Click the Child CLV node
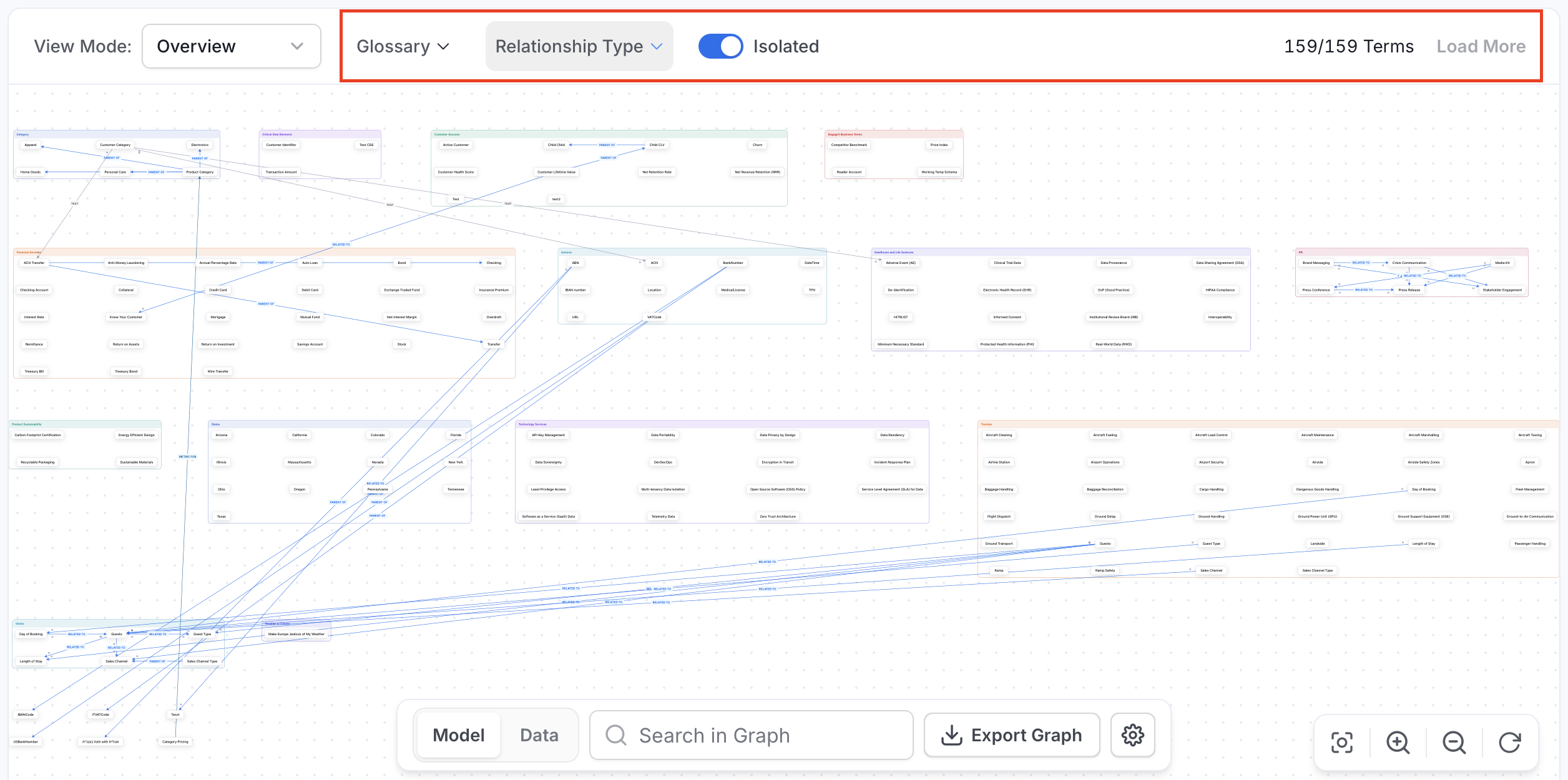Image resolution: width=1568 pixels, height=780 pixels. [x=657, y=145]
